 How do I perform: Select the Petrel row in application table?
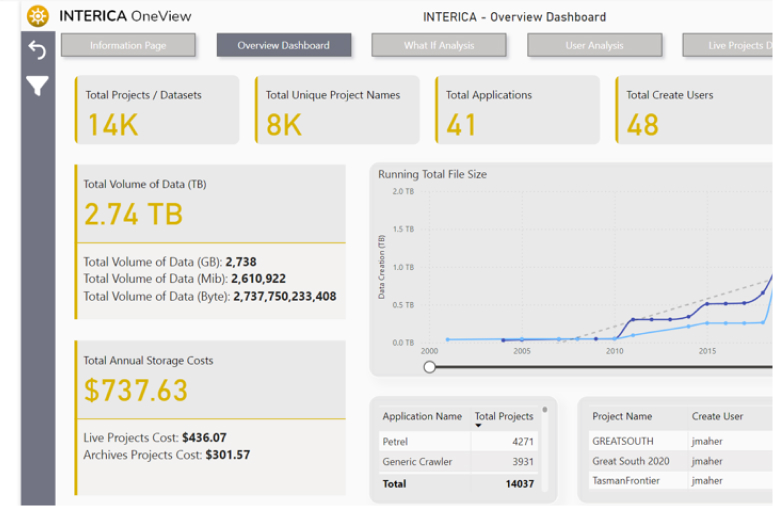460,440
